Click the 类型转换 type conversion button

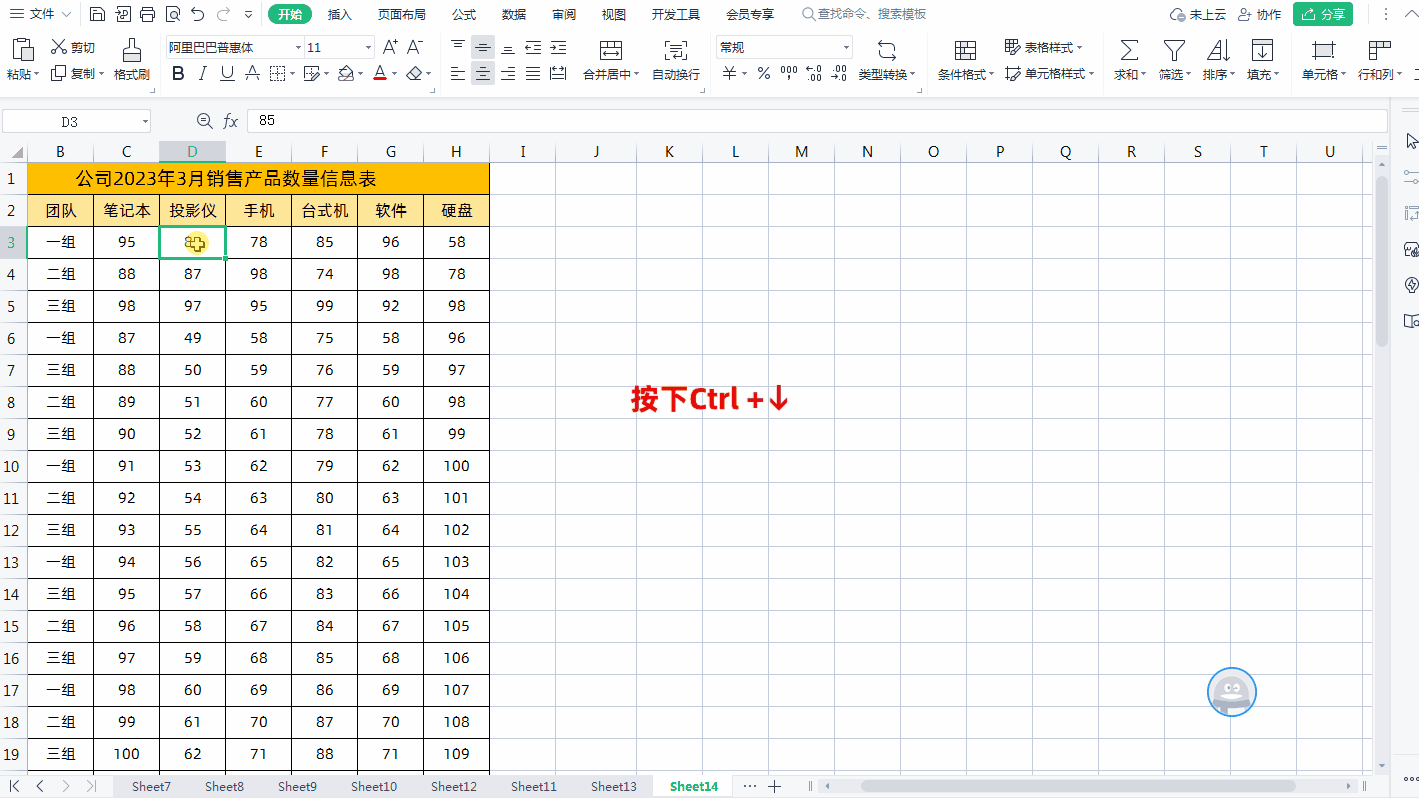(886, 60)
